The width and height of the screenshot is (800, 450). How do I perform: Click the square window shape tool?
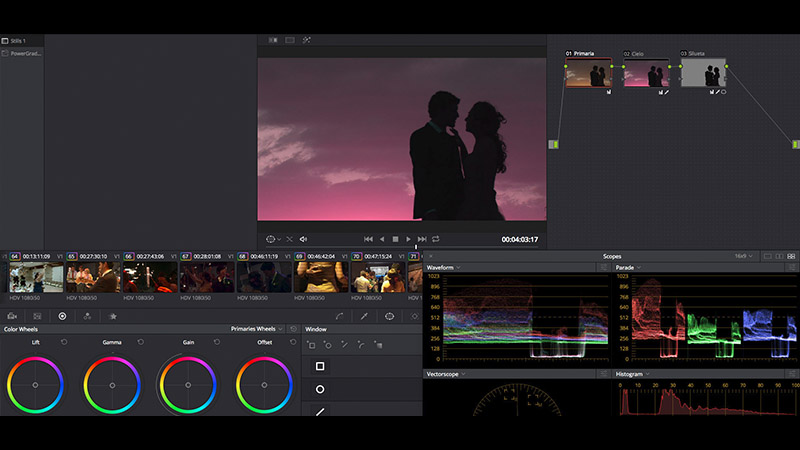click(x=320, y=366)
